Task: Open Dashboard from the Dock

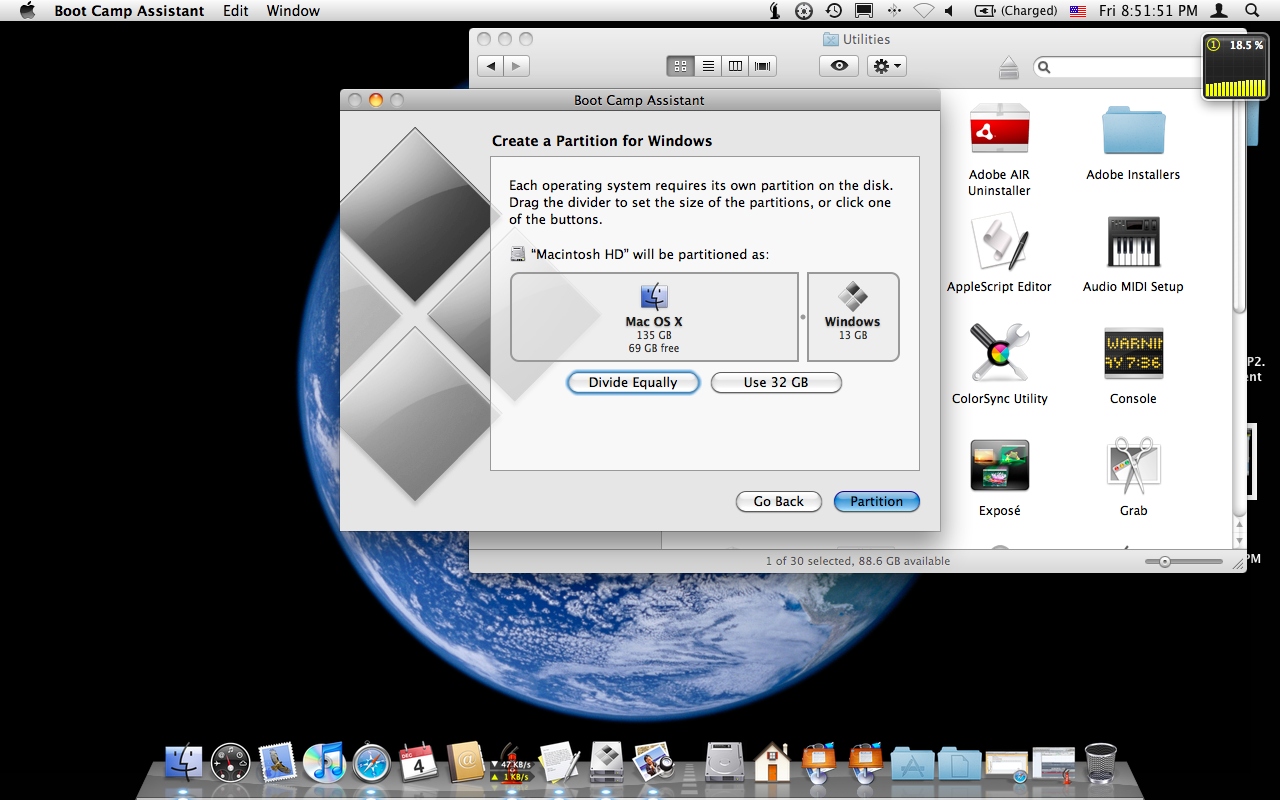Action: [231, 763]
